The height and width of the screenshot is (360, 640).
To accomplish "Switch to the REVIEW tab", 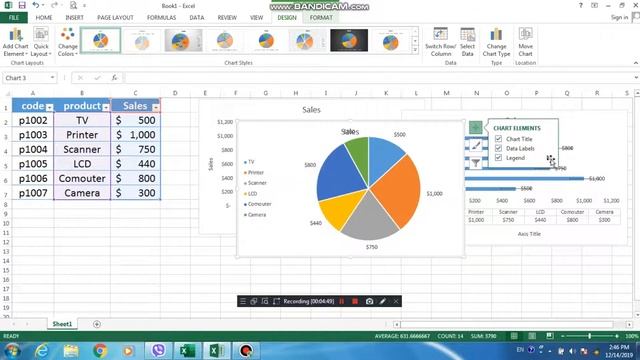I will pyautogui.click(x=227, y=18).
